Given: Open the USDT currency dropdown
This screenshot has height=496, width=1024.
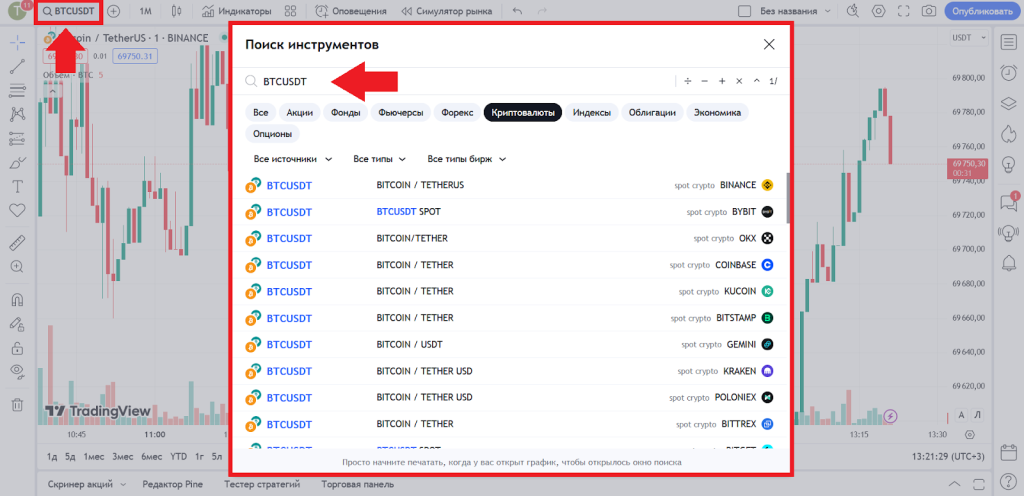Looking at the screenshot, I should point(970,39).
